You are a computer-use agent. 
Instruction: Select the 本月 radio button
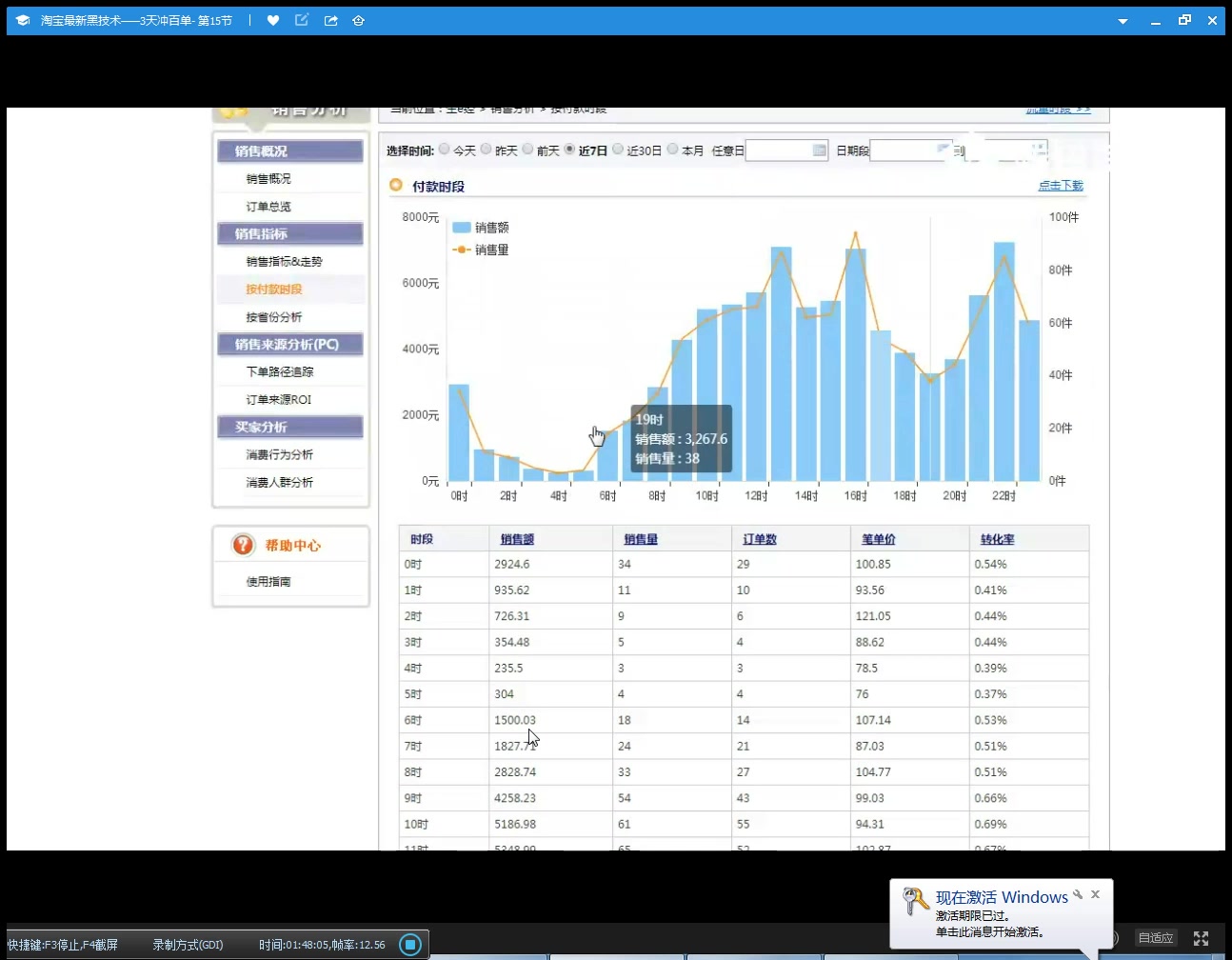[672, 149]
